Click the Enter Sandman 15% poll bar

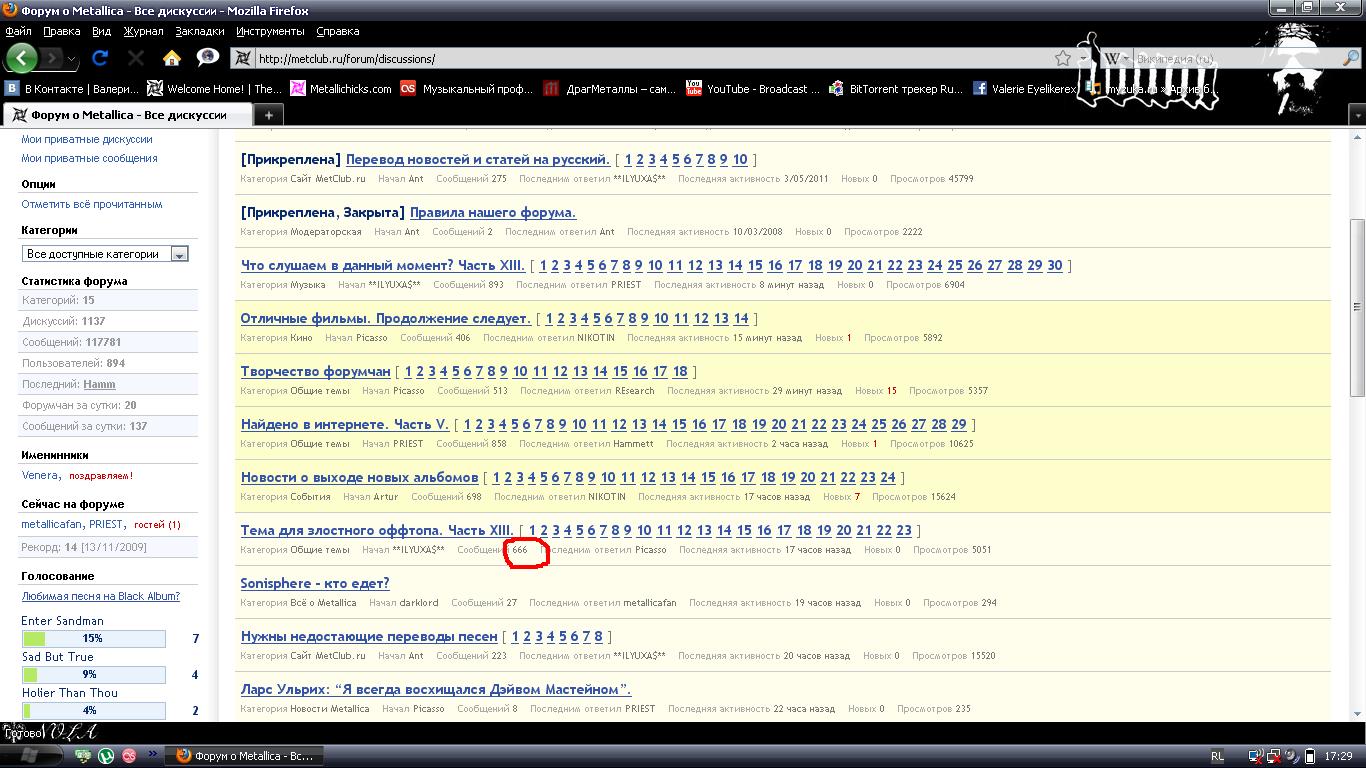click(x=93, y=638)
